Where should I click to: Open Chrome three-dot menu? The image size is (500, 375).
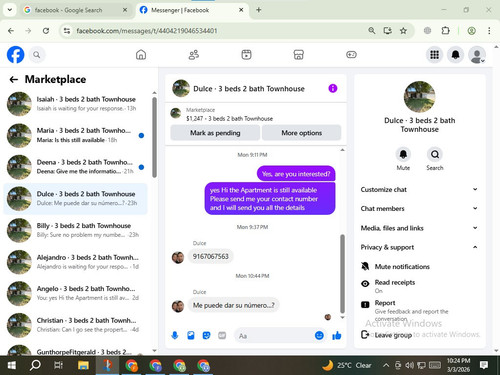click(x=489, y=31)
